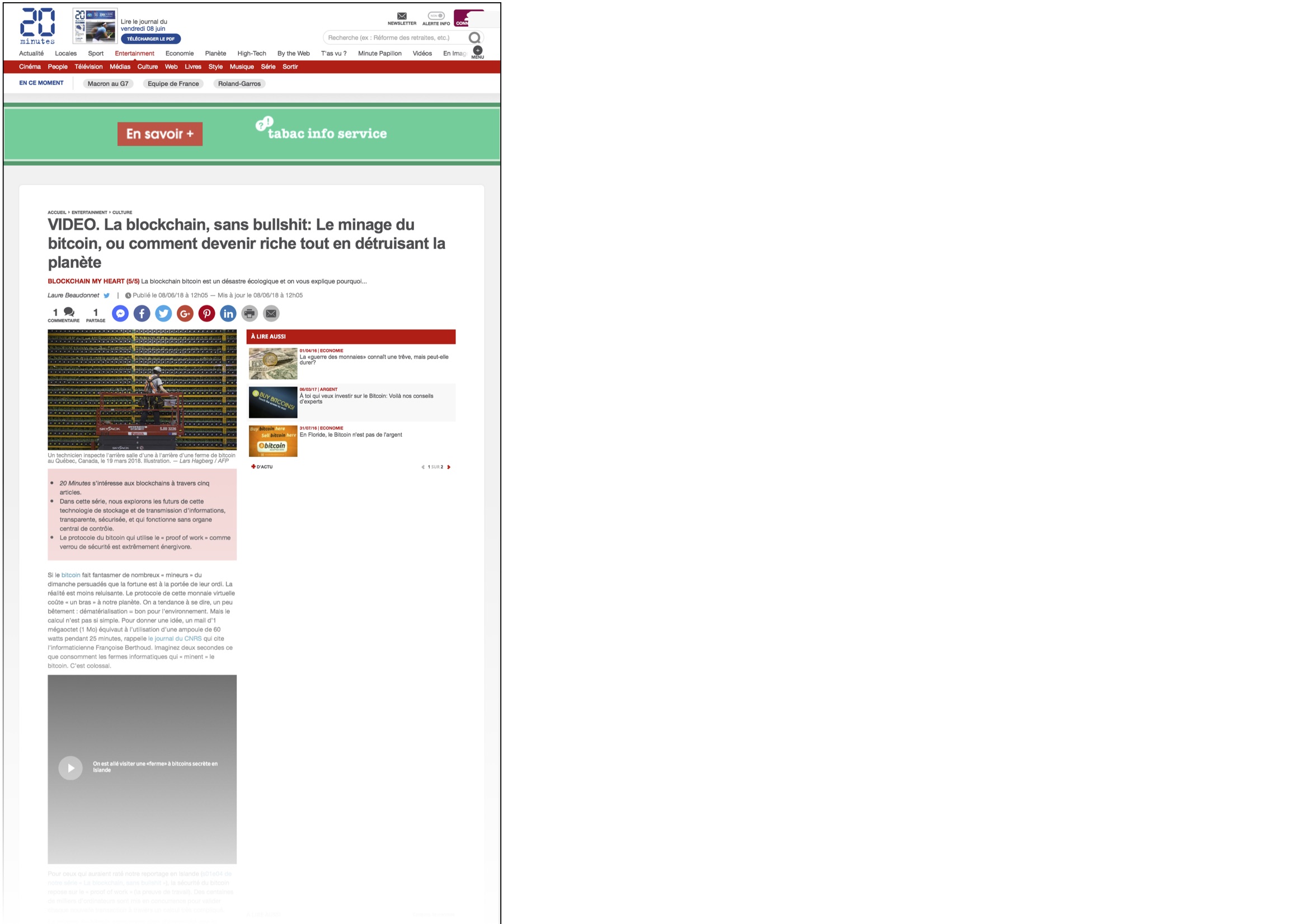Print the article icon
Image resolution: width=1308 pixels, height=924 pixels.
click(x=250, y=313)
